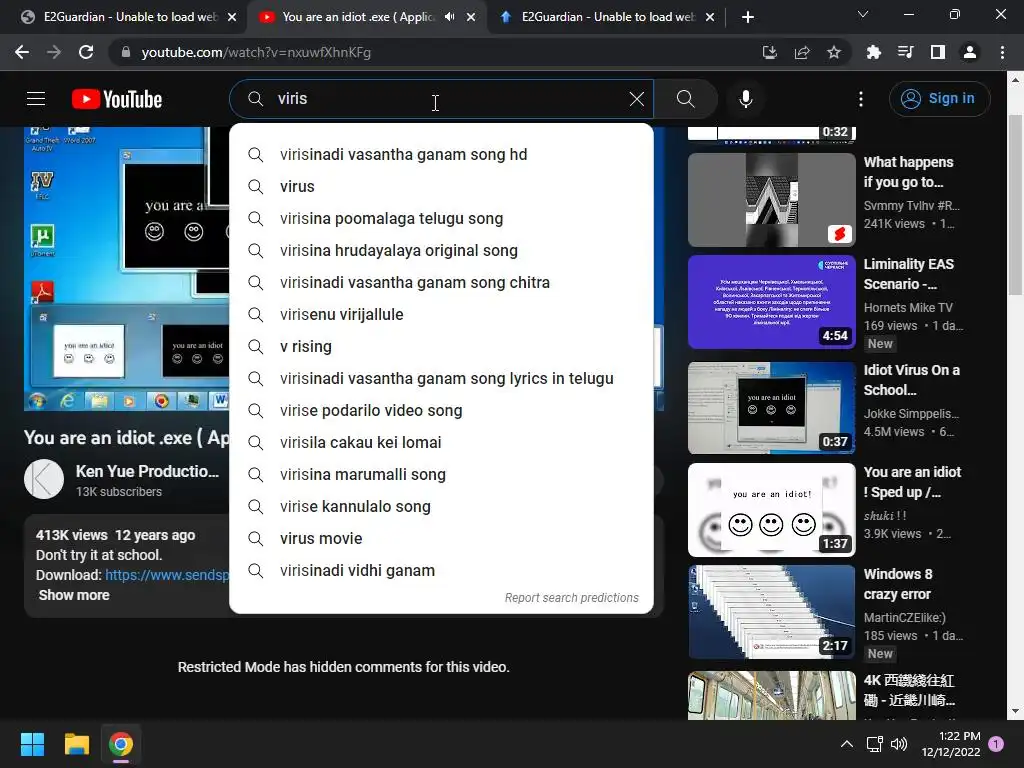Open Idiot Virus On a School thumbnail
Image resolution: width=1024 pixels, height=768 pixels.
tap(771, 408)
